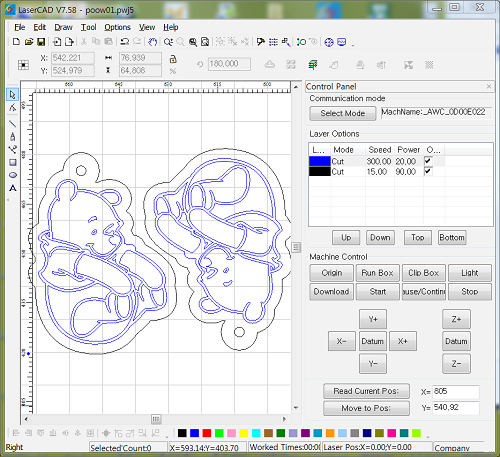Open the Edit menu
The height and width of the screenshot is (457, 500).
pos(40,27)
